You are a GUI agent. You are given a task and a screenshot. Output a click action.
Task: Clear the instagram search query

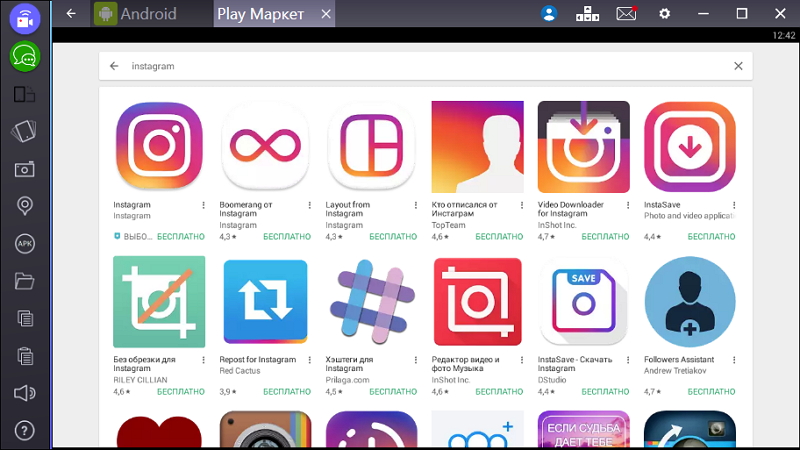pos(738,66)
